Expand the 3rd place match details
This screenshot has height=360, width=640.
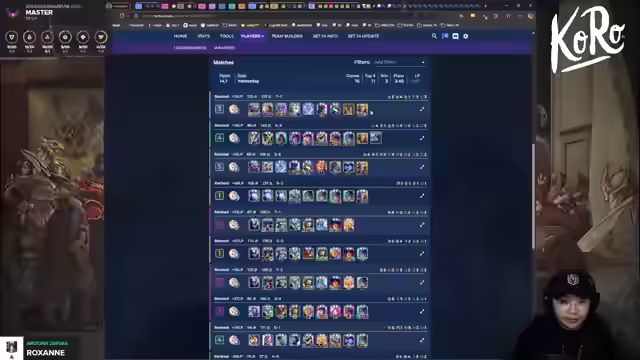tap(422, 109)
